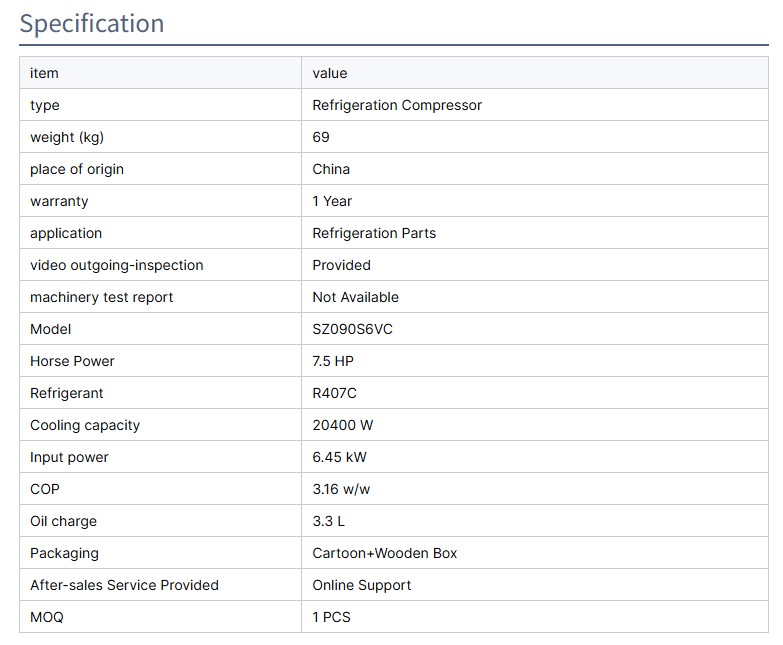Viewport: 783px width, 645px height.
Task: Click the 3.3 L oil charge value
Action: coord(328,521)
